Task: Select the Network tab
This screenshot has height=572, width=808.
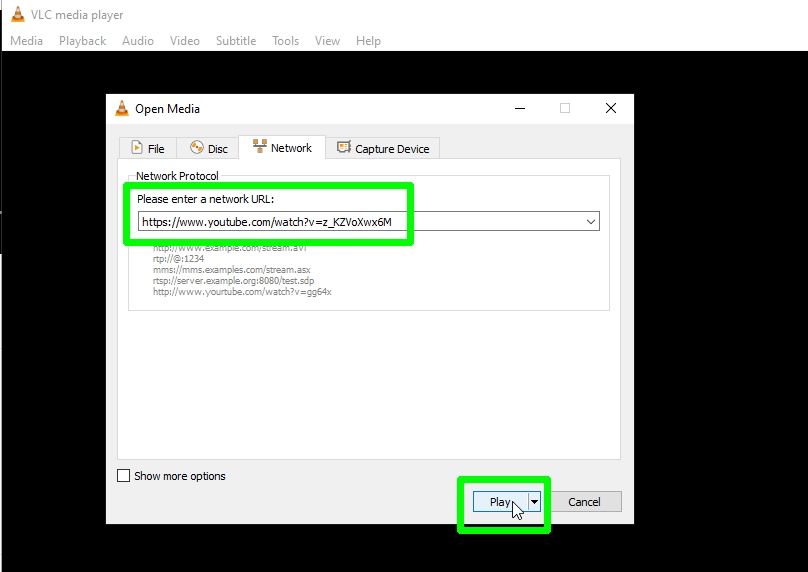Action: click(282, 147)
